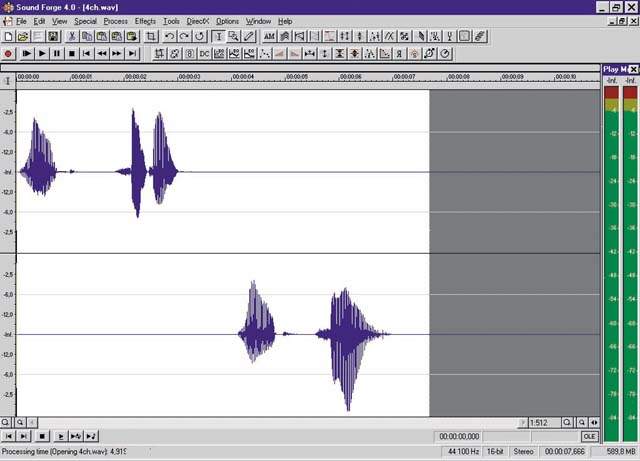Click the Open file folder icon
640x461 pixels.
pos(22,36)
